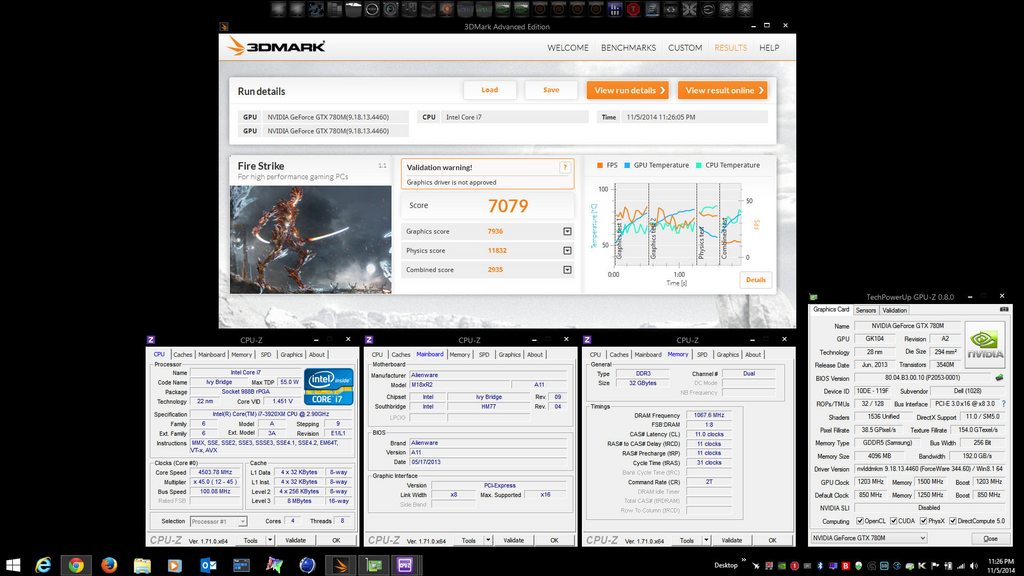Open Internet Explorer from taskbar

point(43,565)
